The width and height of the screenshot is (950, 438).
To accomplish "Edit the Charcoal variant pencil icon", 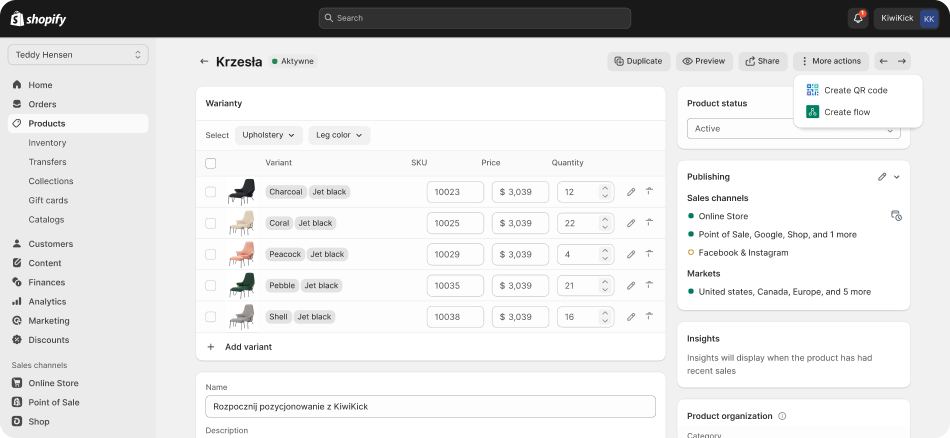I will click(x=631, y=192).
